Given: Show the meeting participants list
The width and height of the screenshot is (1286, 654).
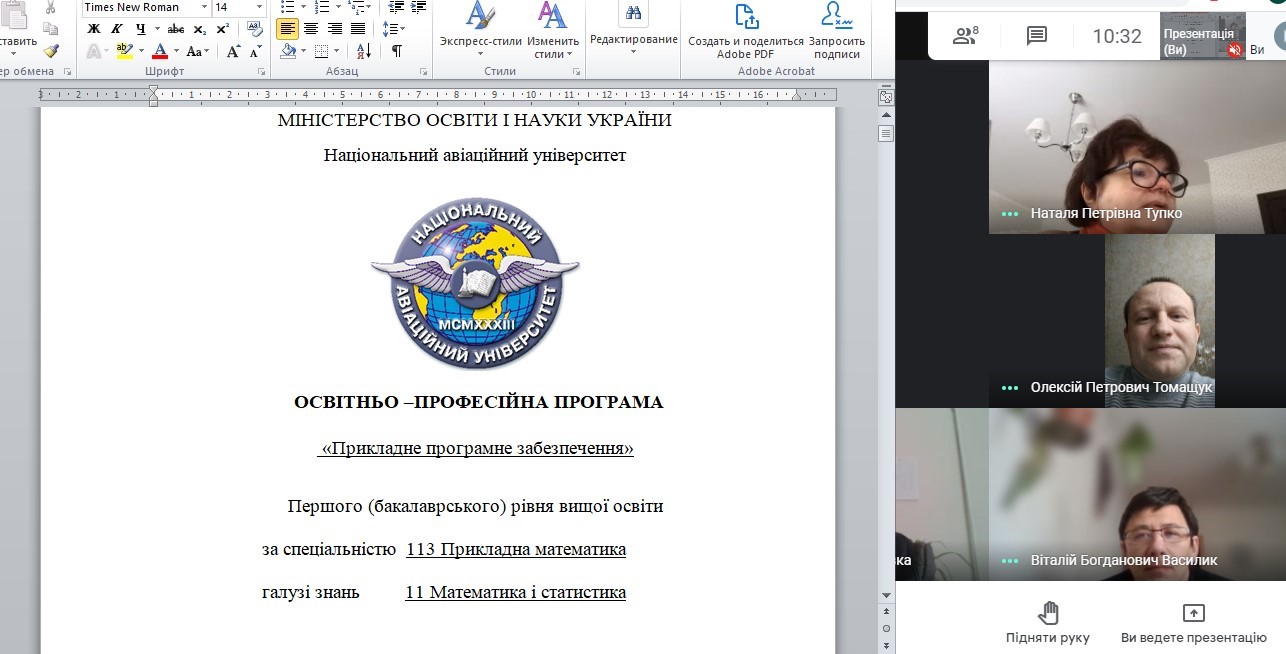Looking at the screenshot, I should click(x=965, y=36).
